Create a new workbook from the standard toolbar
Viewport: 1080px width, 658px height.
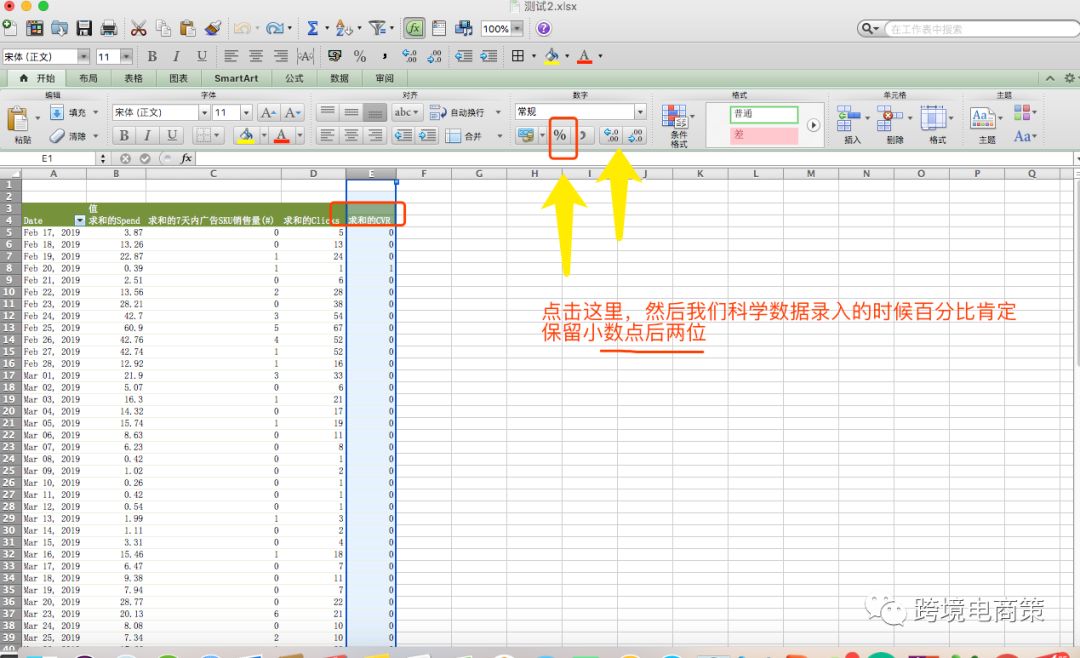click(10, 28)
